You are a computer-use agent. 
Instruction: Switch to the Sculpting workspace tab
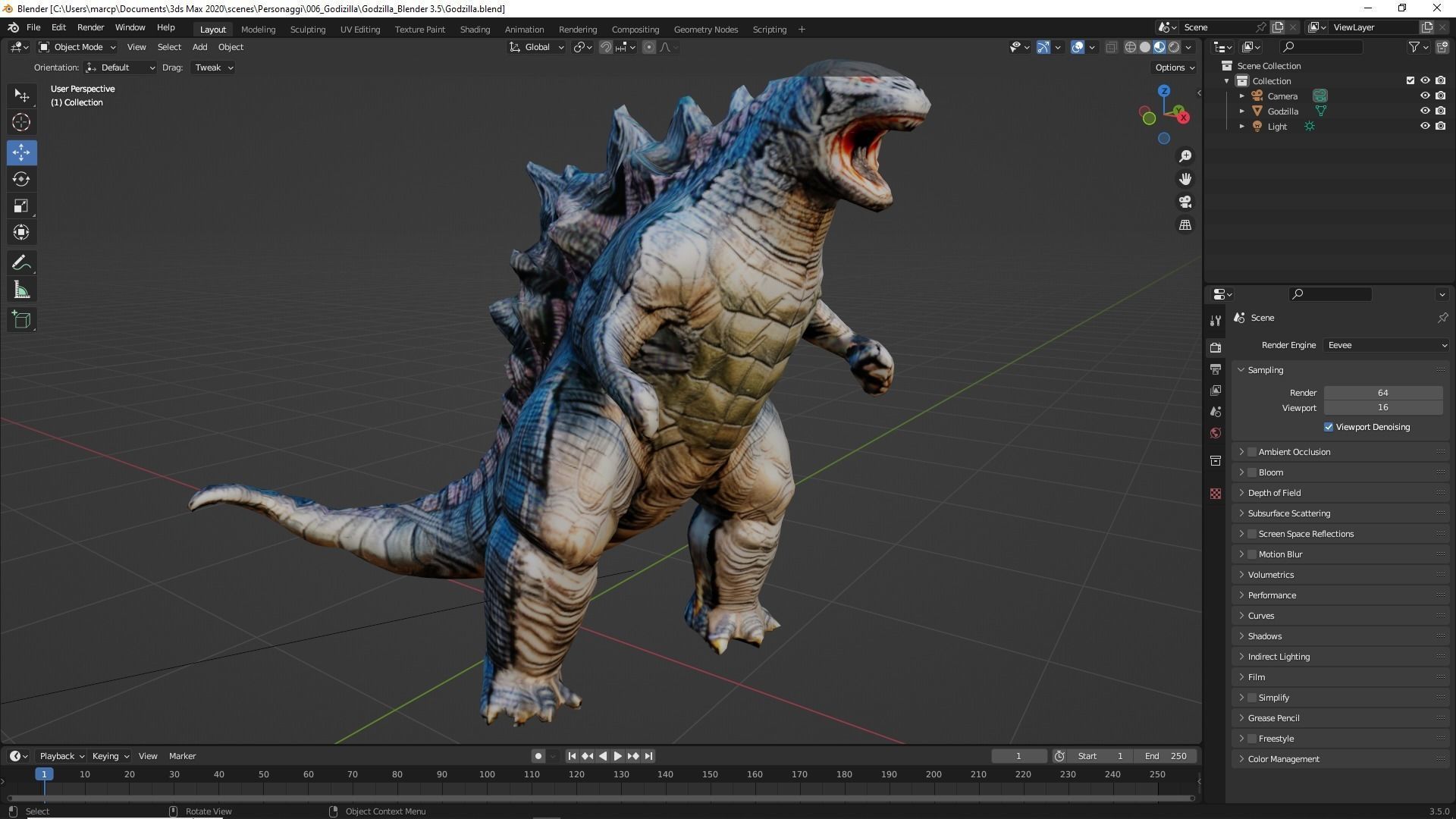click(307, 30)
